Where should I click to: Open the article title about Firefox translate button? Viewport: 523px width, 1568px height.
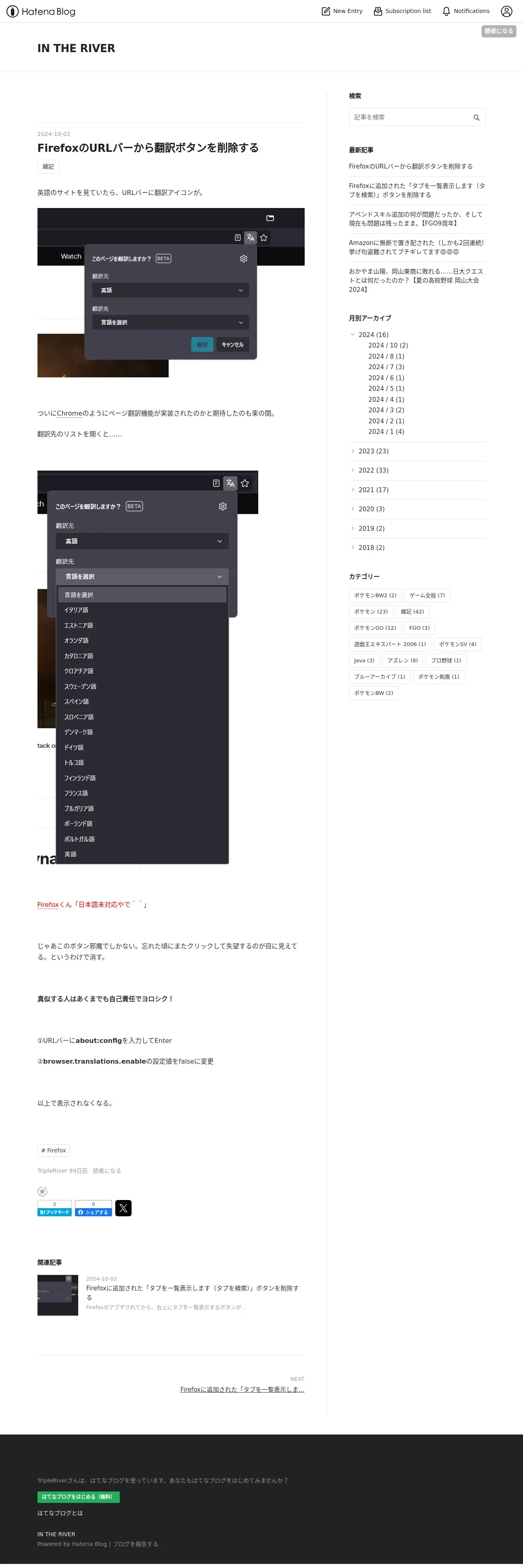tap(148, 148)
